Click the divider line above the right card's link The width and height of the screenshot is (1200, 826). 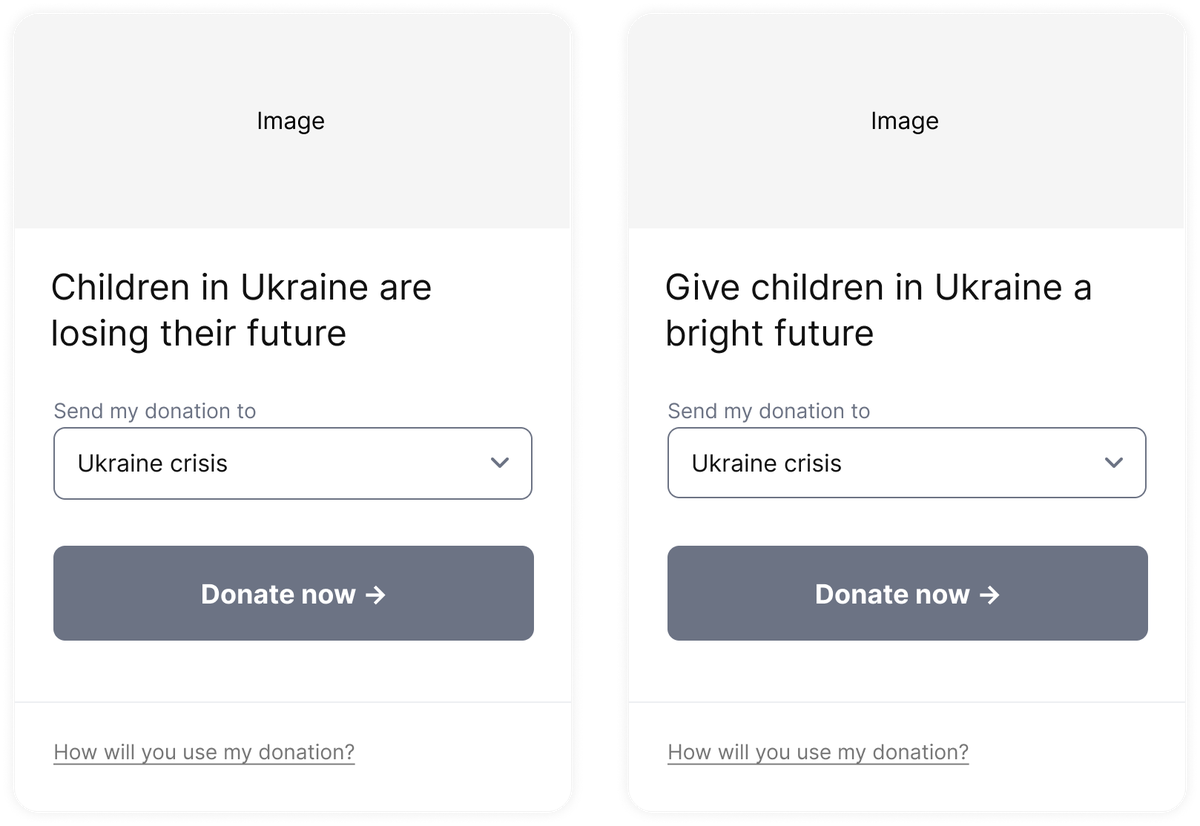[x=906, y=702]
